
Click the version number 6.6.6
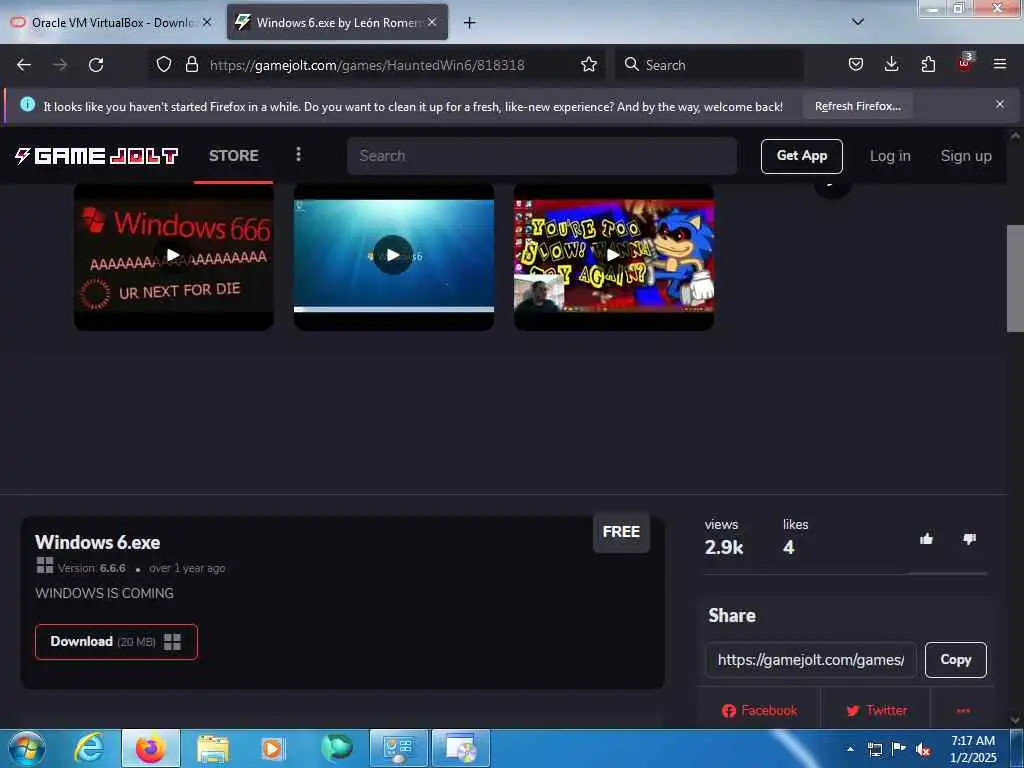point(112,568)
